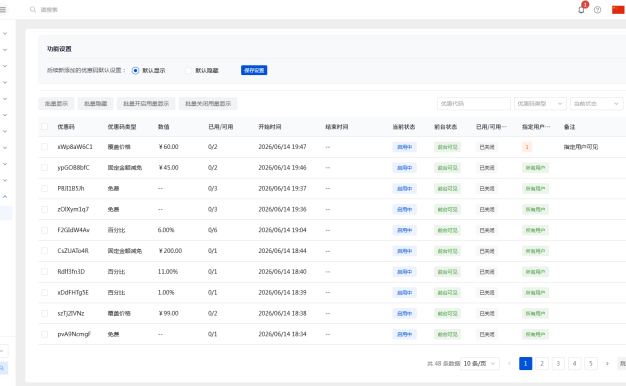Click coupon code Rdlf3fn3D

pos(71,271)
